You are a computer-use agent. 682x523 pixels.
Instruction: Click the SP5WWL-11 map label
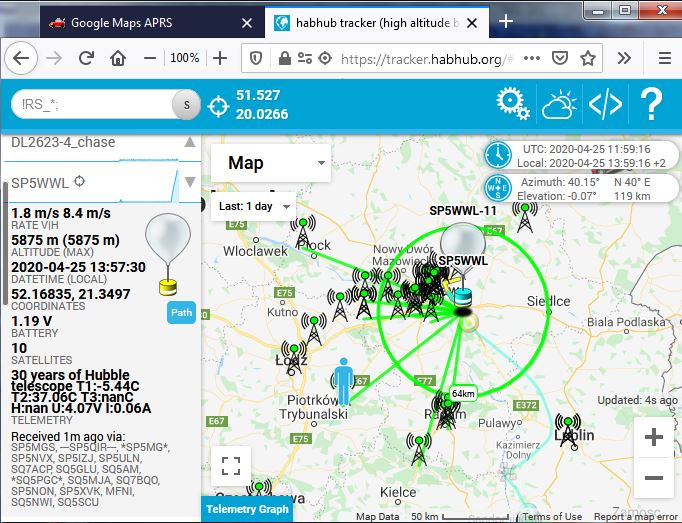click(463, 211)
